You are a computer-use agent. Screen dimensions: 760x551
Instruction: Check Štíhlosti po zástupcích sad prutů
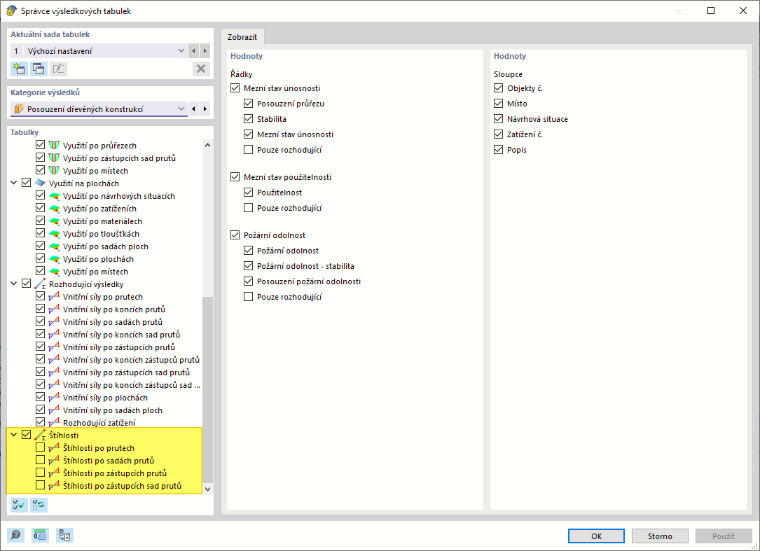pyautogui.click(x=40, y=485)
